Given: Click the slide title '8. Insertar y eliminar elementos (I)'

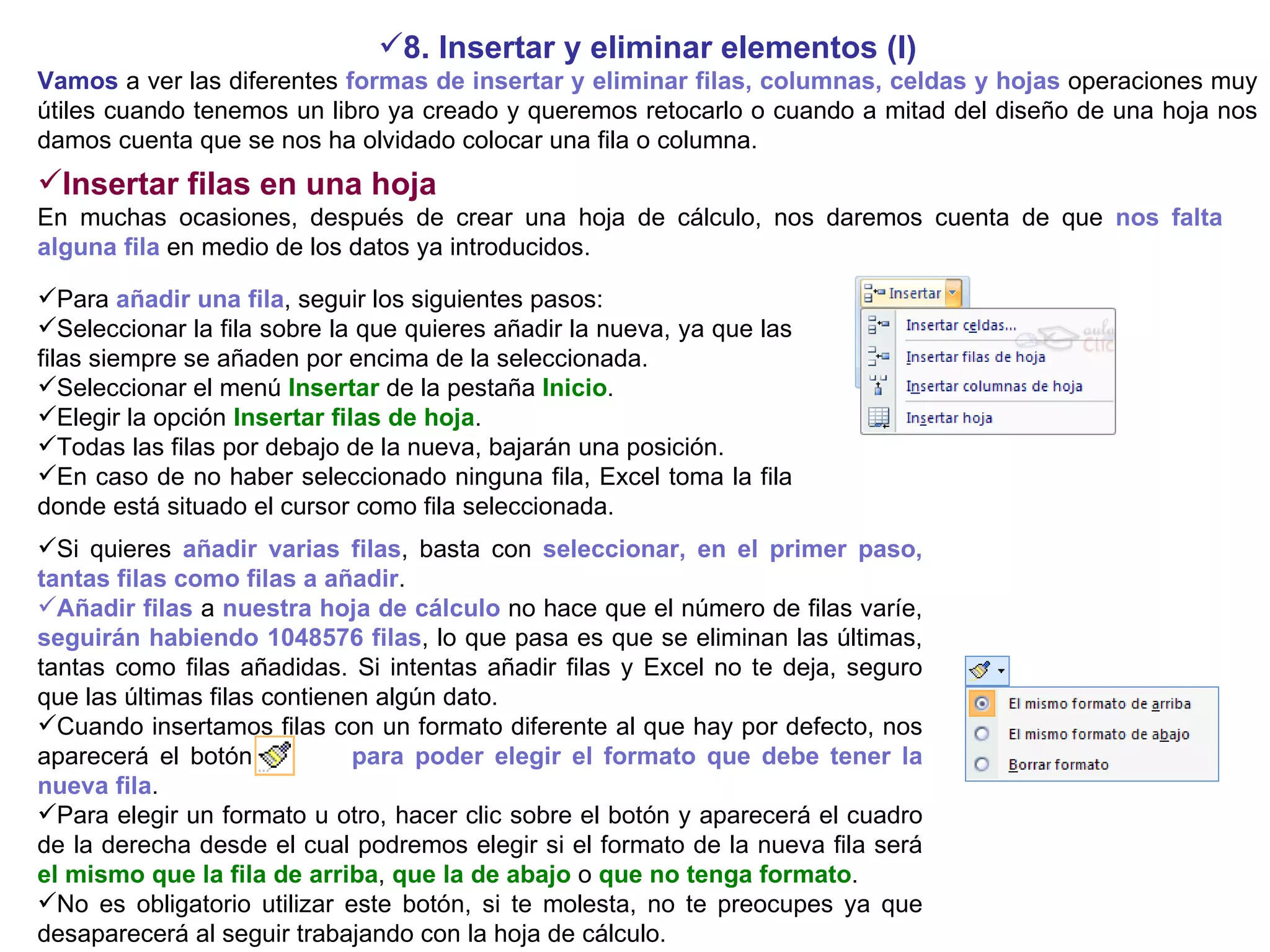Looking at the screenshot, I should [659, 47].
